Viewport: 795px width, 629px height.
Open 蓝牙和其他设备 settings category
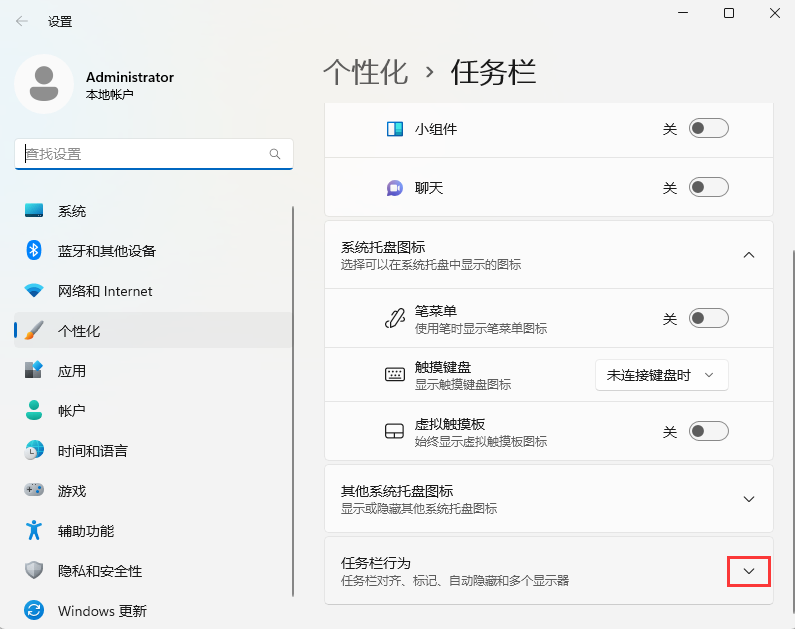coord(153,250)
